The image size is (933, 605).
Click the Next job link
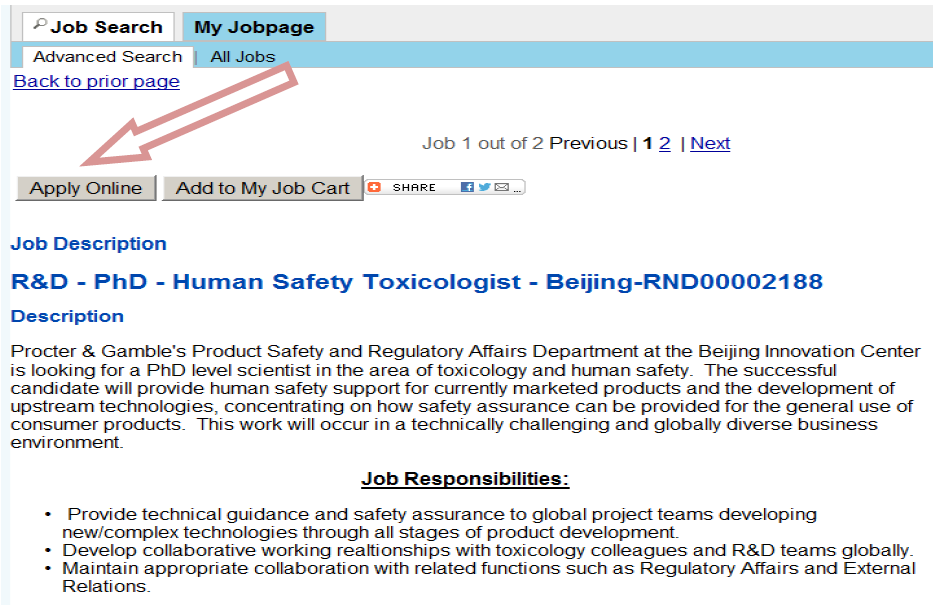710,143
